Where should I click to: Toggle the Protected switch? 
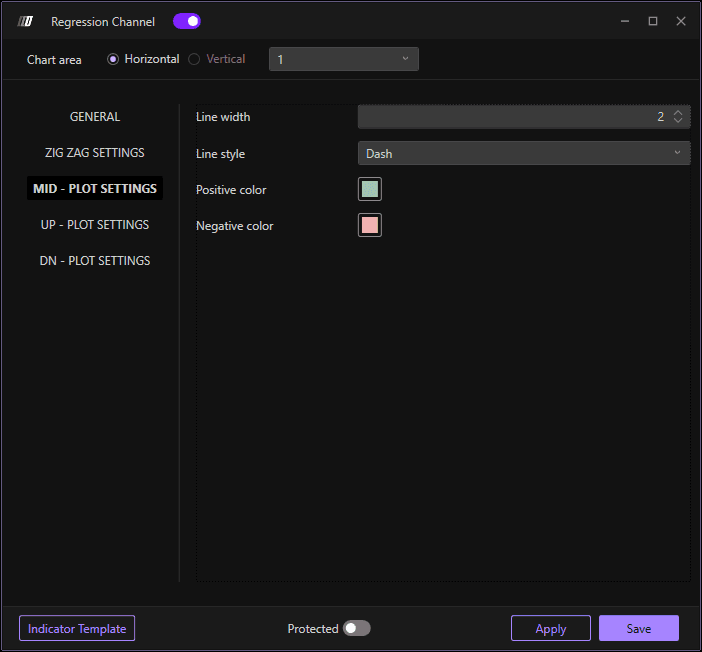tap(357, 628)
